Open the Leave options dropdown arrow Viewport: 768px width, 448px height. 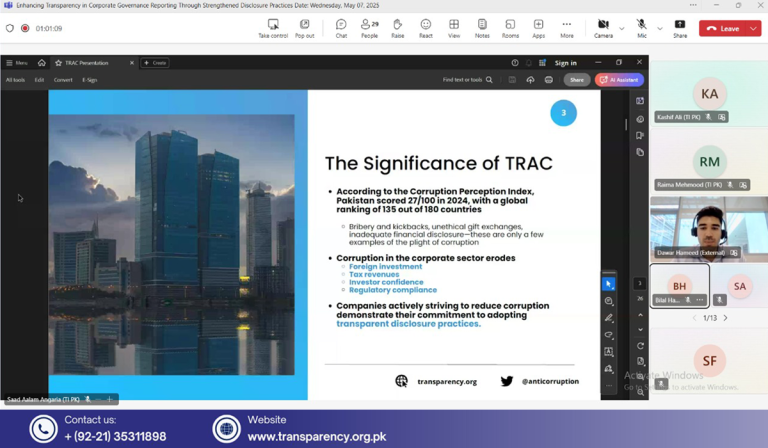(754, 29)
